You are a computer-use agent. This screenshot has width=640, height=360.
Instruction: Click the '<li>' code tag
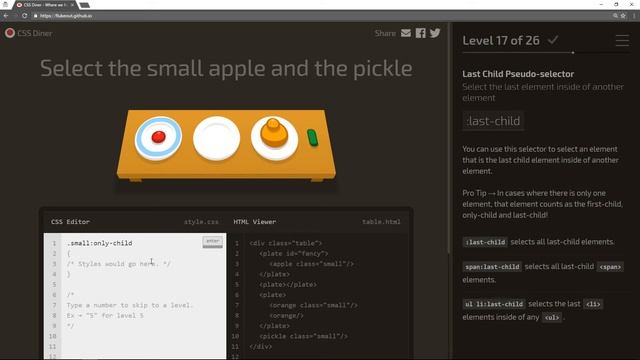(593, 304)
